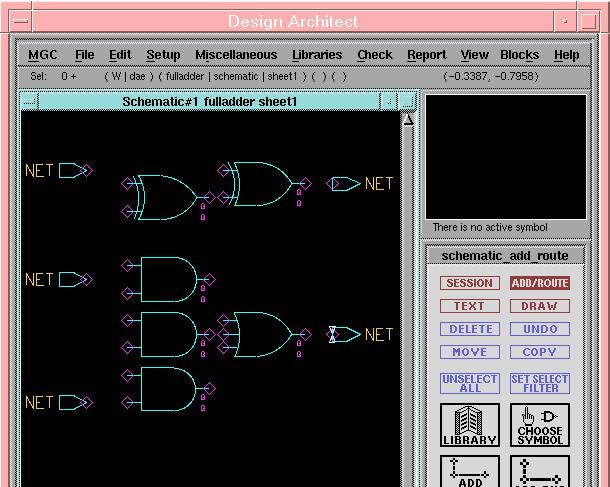Click the Choose Symbol icon
Image resolution: width=610 pixels, height=487 pixels.
[540, 424]
